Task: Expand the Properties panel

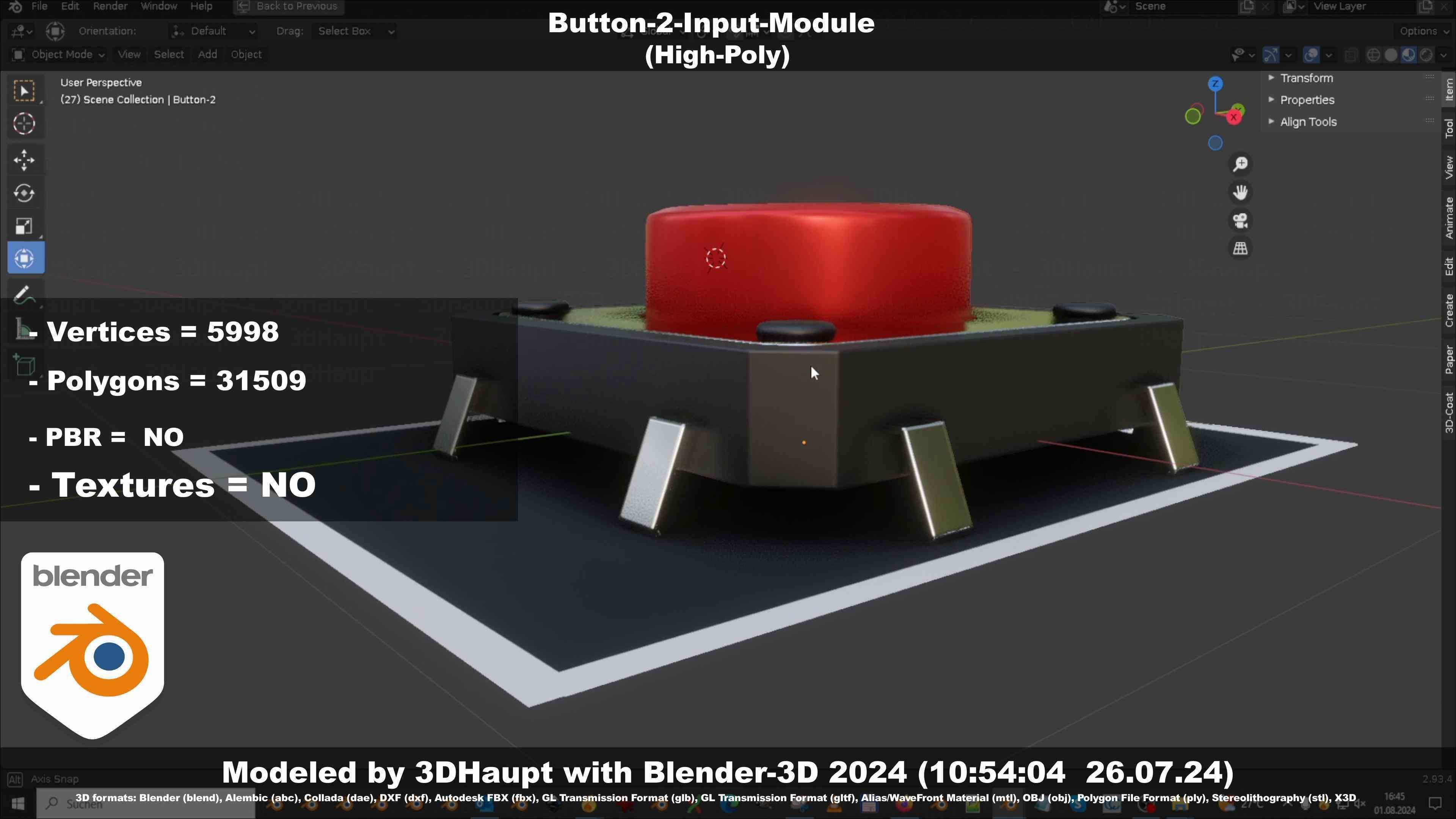Action: click(1351, 100)
